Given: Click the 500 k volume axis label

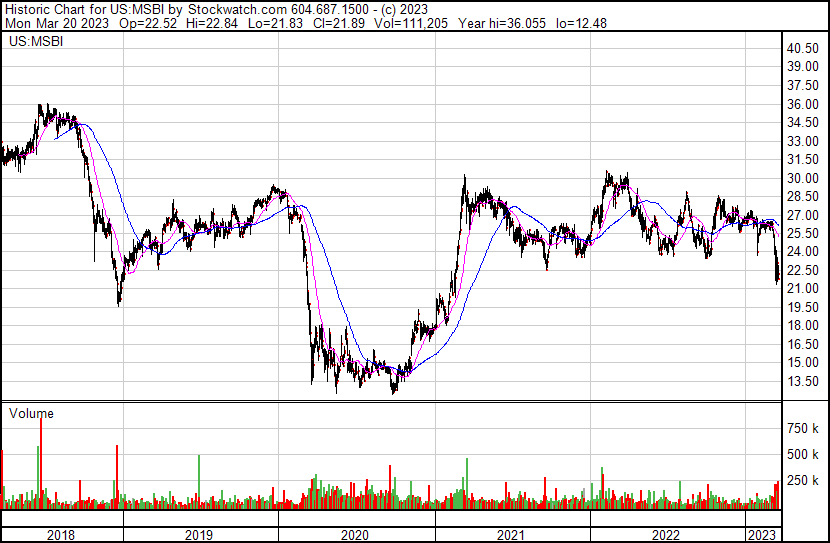Looking at the screenshot, I should (804, 455).
